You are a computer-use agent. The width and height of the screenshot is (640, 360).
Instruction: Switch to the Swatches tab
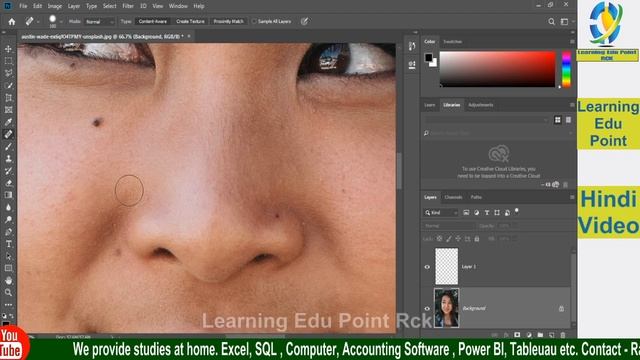coord(452,42)
